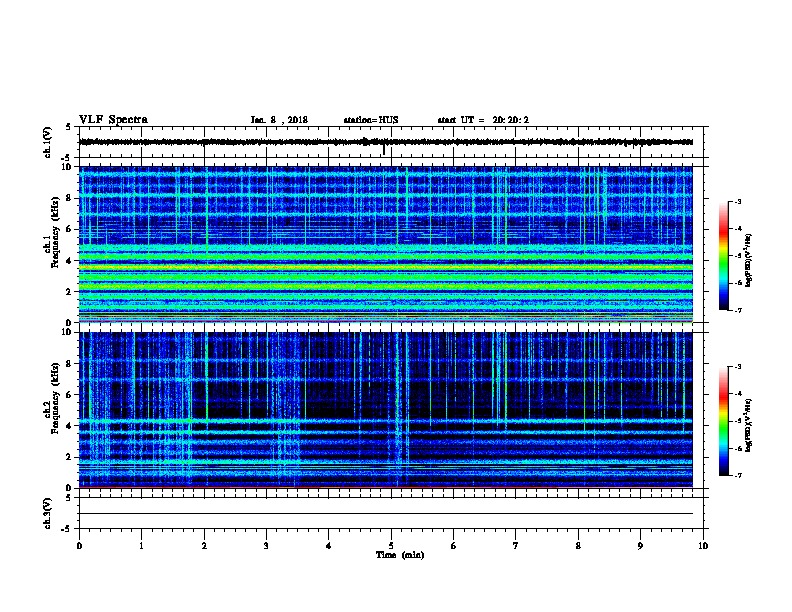Screen dimensions: 792x612
Task: Click the ch.2 spectrogram color scale bar
Action: [723, 421]
